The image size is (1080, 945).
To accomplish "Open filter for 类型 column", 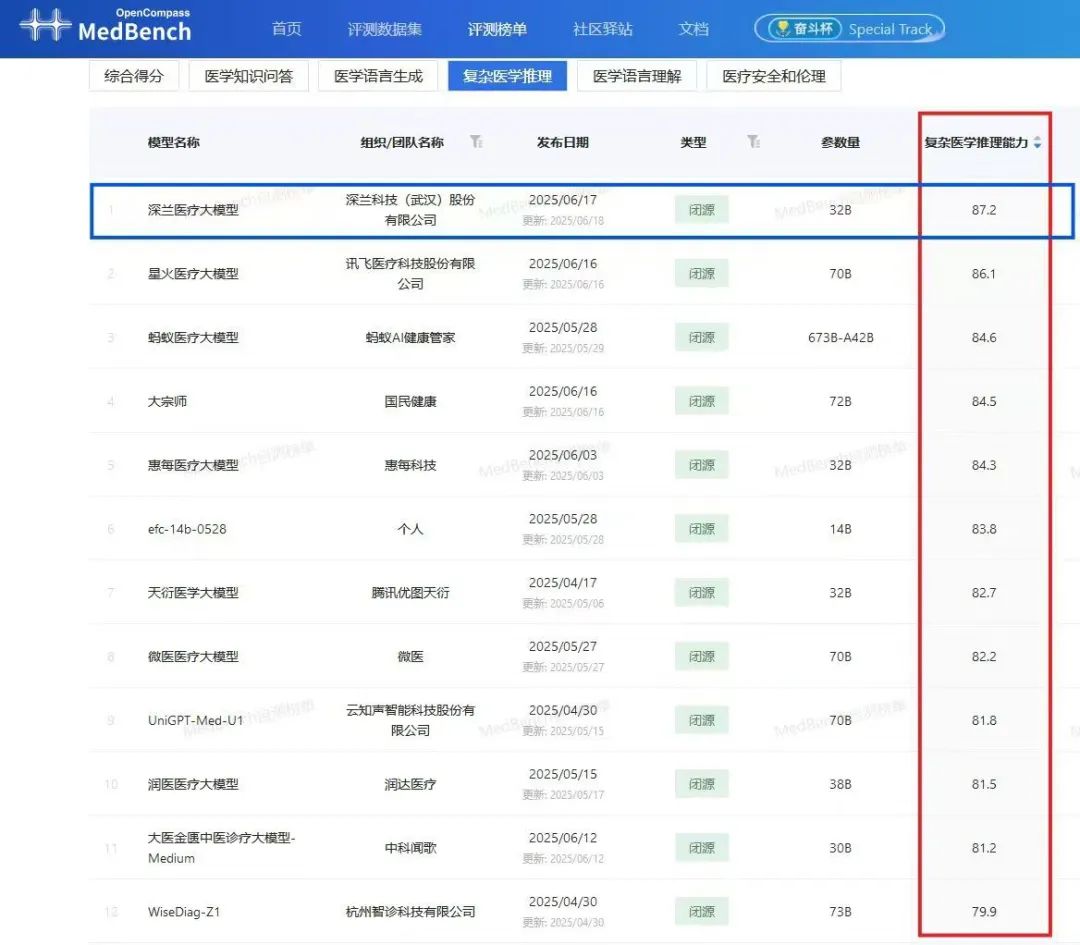I will point(754,142).
